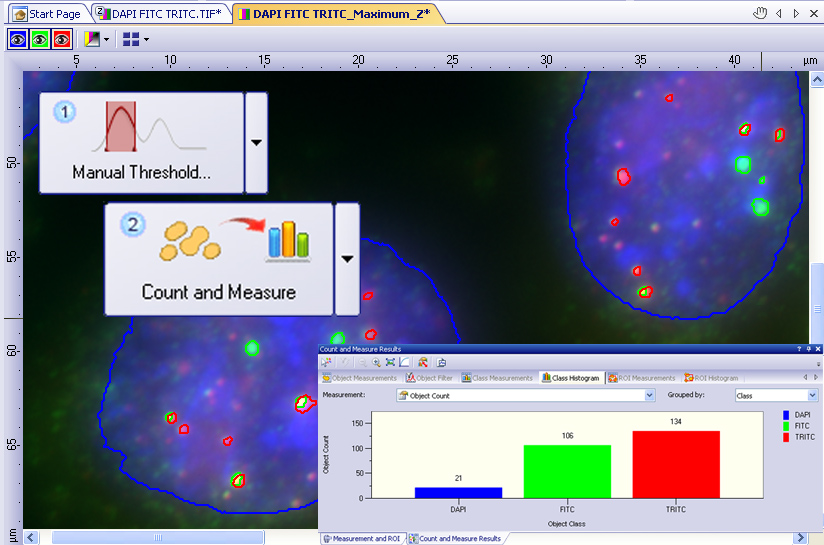Viewport: 824px width, 545px height.
Task: Click the Count and Measure button
Action: [218, 259]
